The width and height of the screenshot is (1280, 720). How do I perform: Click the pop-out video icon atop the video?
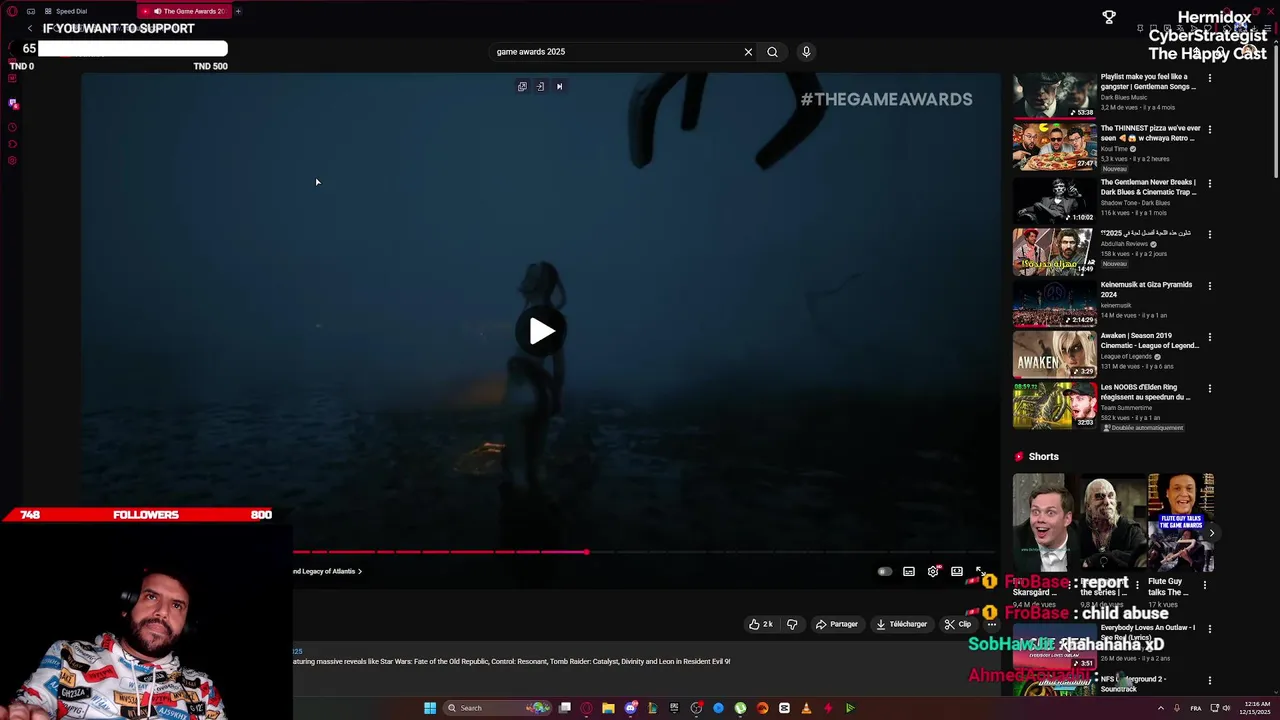(522, 87)
